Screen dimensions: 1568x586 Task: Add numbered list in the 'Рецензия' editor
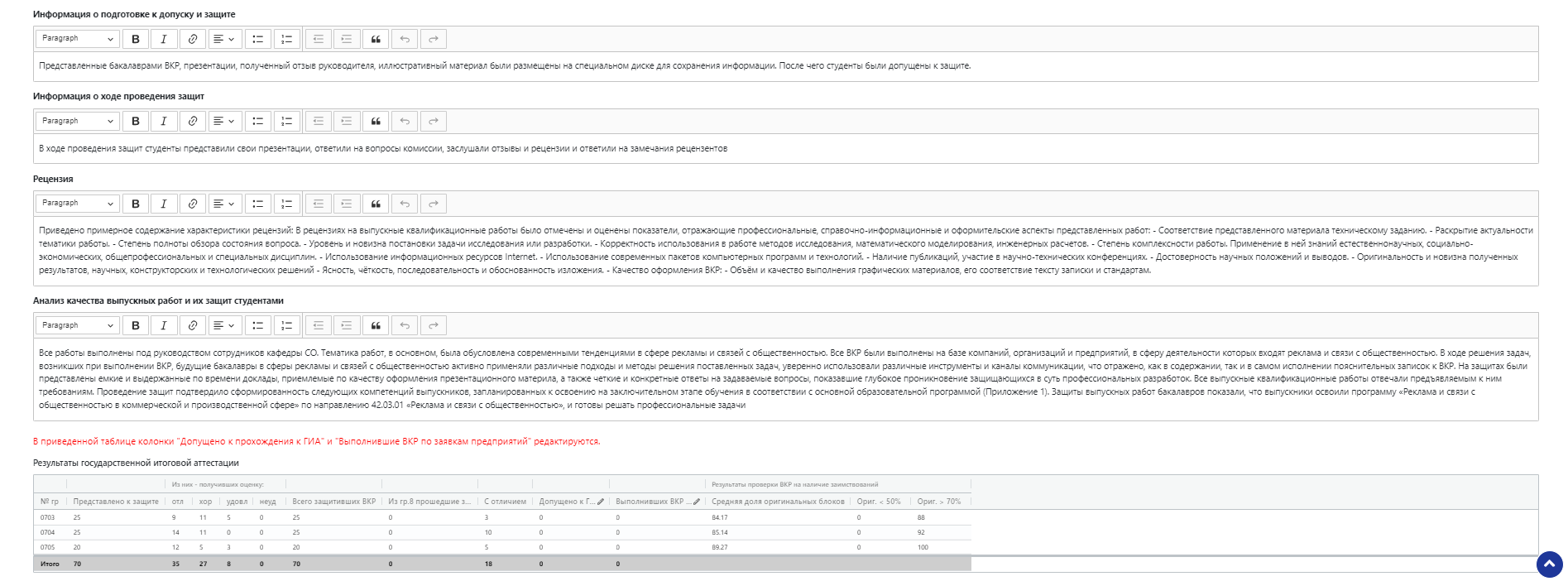(x=286, y=204)
